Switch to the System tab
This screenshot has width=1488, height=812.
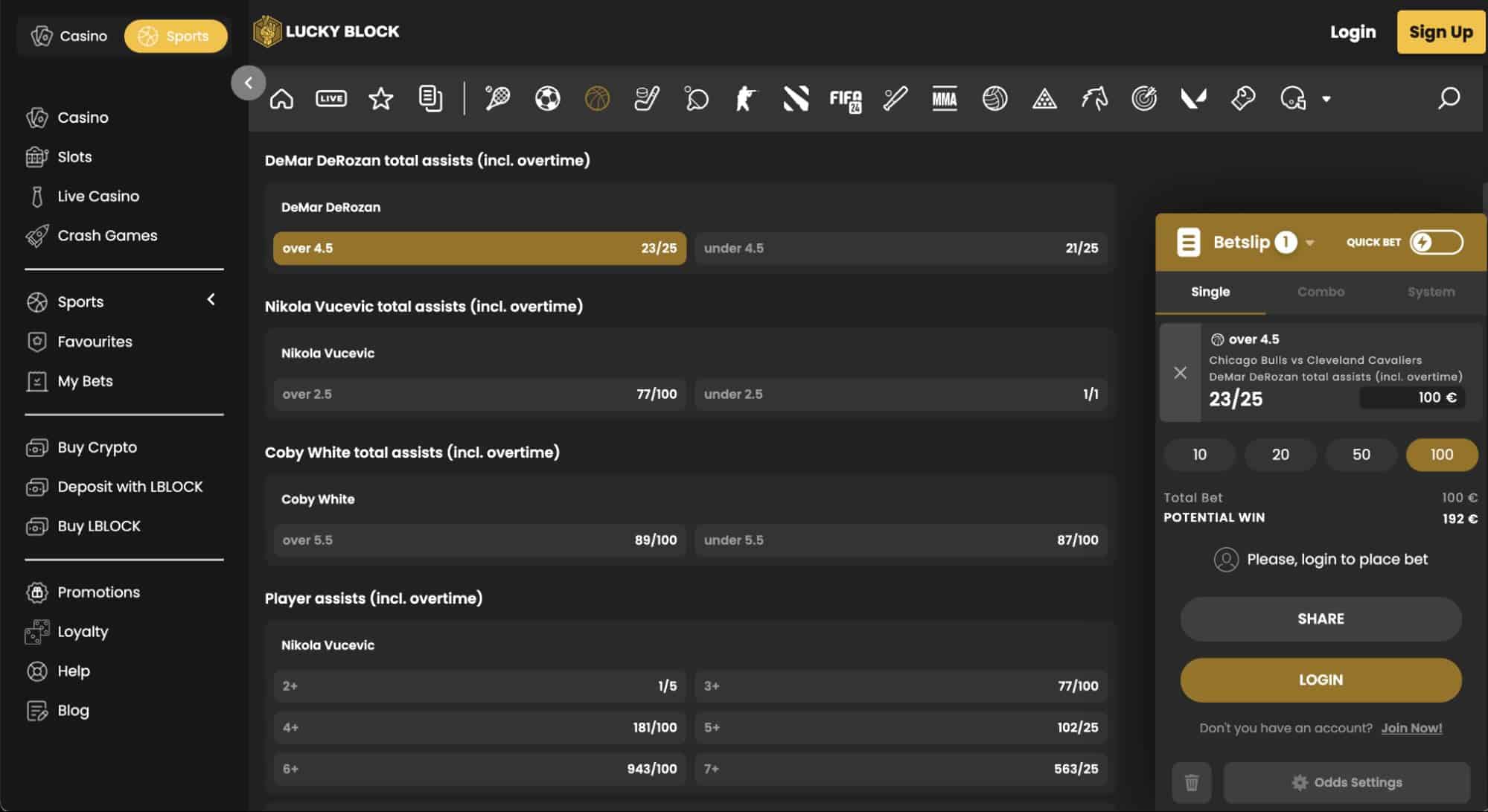click(x=1431, y=292)
